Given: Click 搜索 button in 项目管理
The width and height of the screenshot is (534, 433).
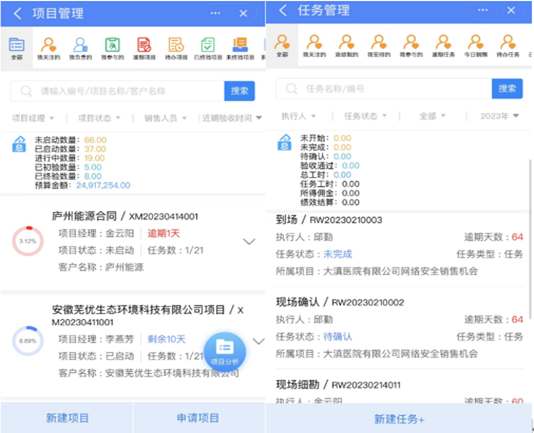Looking at the screenshot, I should 239,91.
